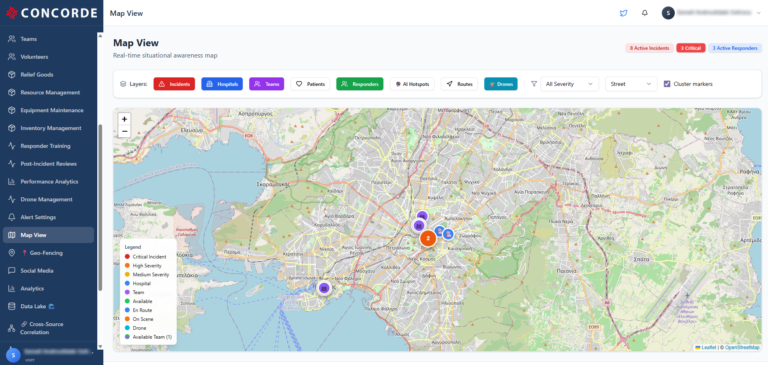This screenshot has height=365, width=768.
Task: Click the filter funnel icon
Action: click(534, 84)
